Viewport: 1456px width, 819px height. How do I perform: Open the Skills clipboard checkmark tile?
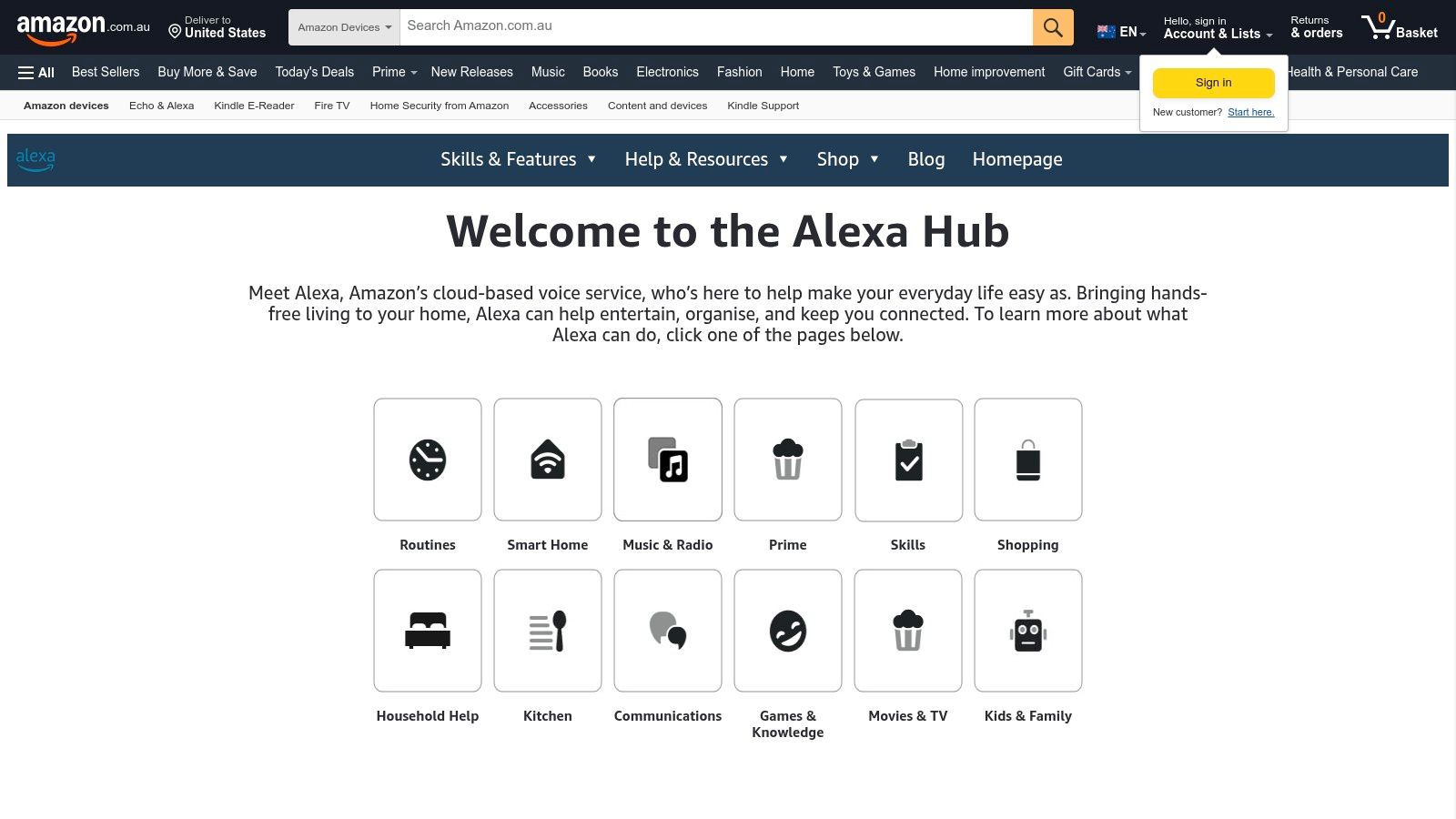tap(908, 460)
